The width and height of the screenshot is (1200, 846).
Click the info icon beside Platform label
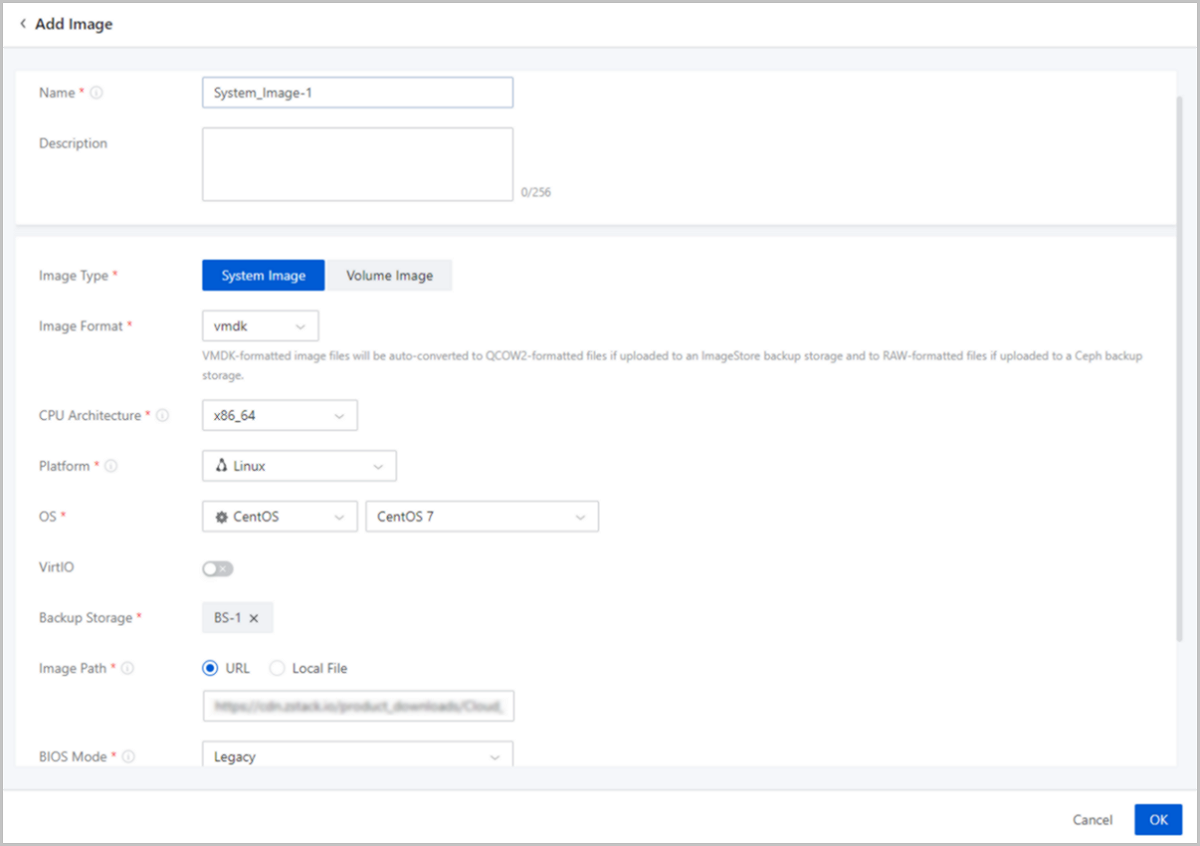[111, 466]
